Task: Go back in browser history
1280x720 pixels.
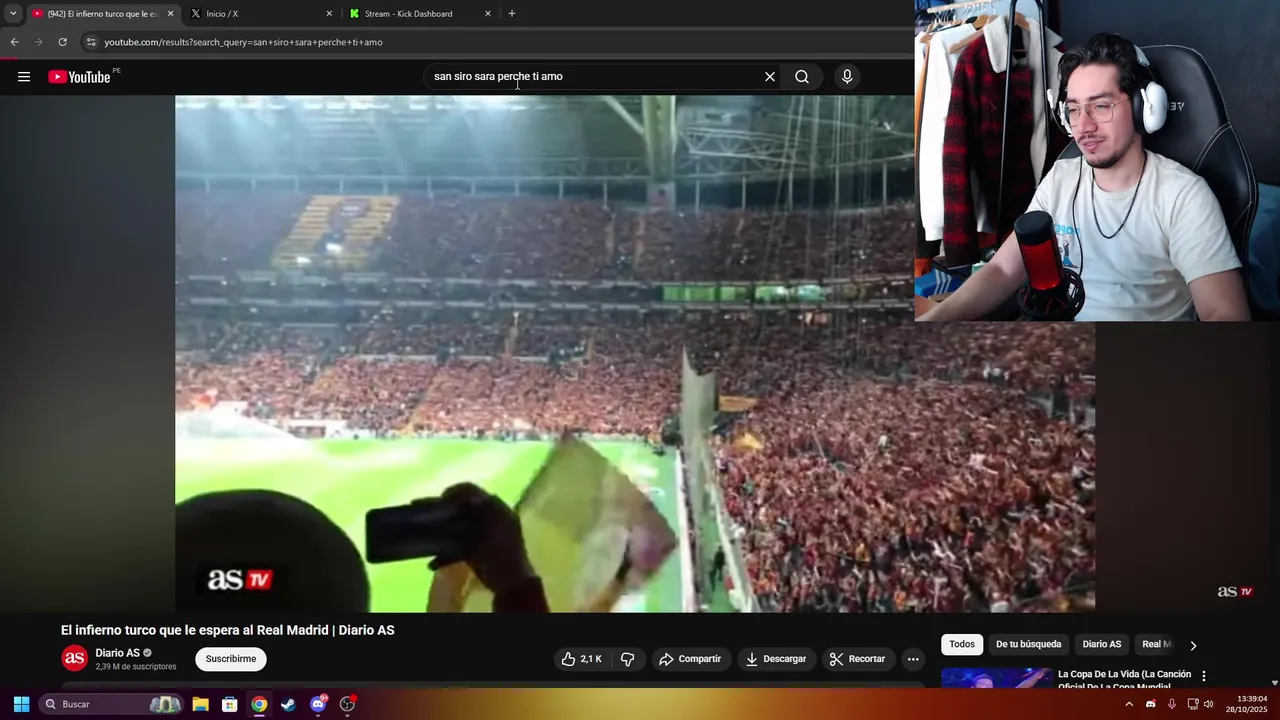Action: pyautogui.click(x=14, y=42)
